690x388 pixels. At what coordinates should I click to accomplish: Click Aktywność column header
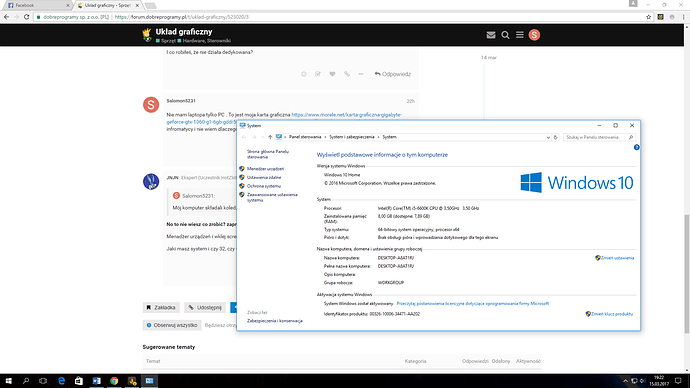(x=528, y=361)
